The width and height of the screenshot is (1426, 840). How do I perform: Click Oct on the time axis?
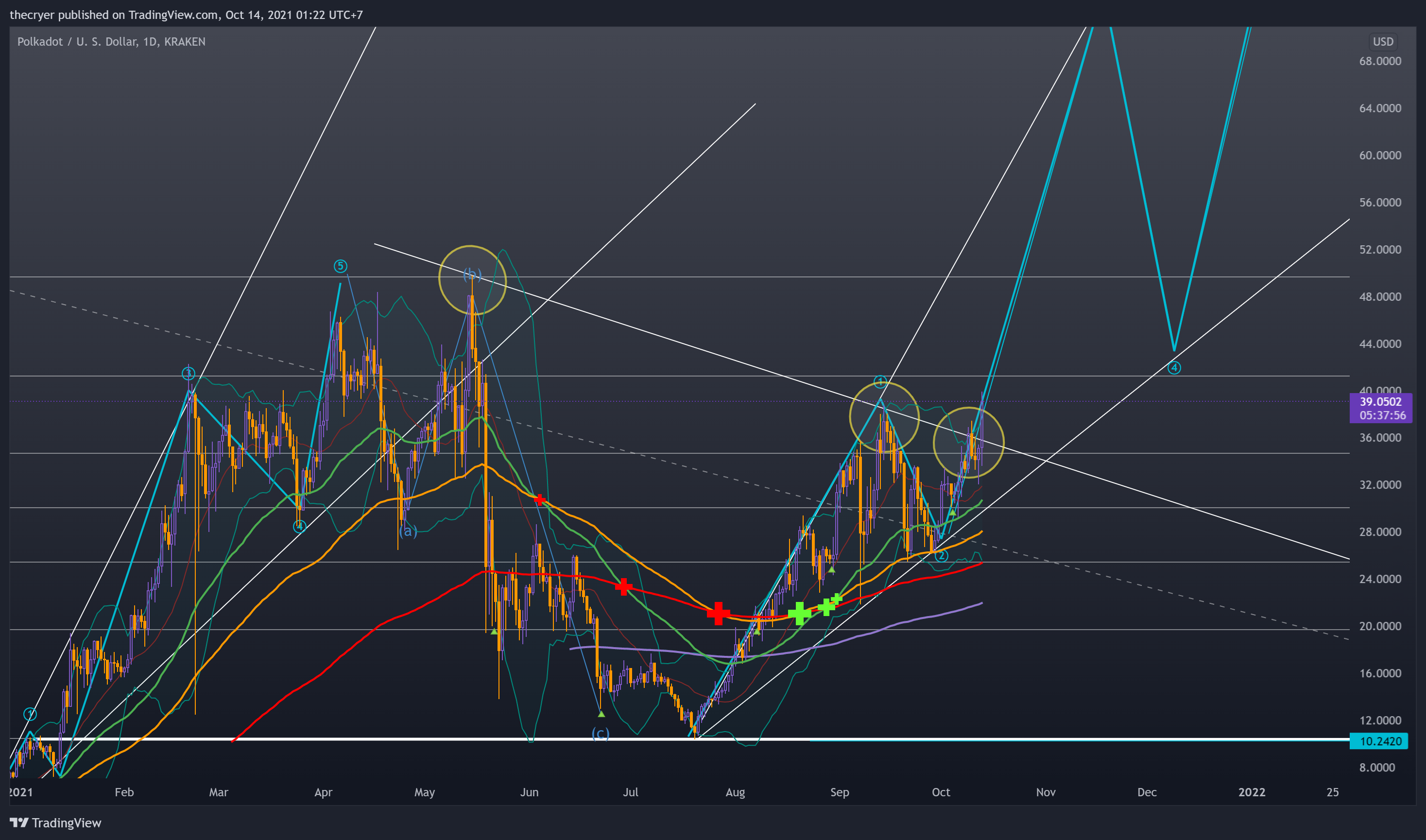[941, 792]
